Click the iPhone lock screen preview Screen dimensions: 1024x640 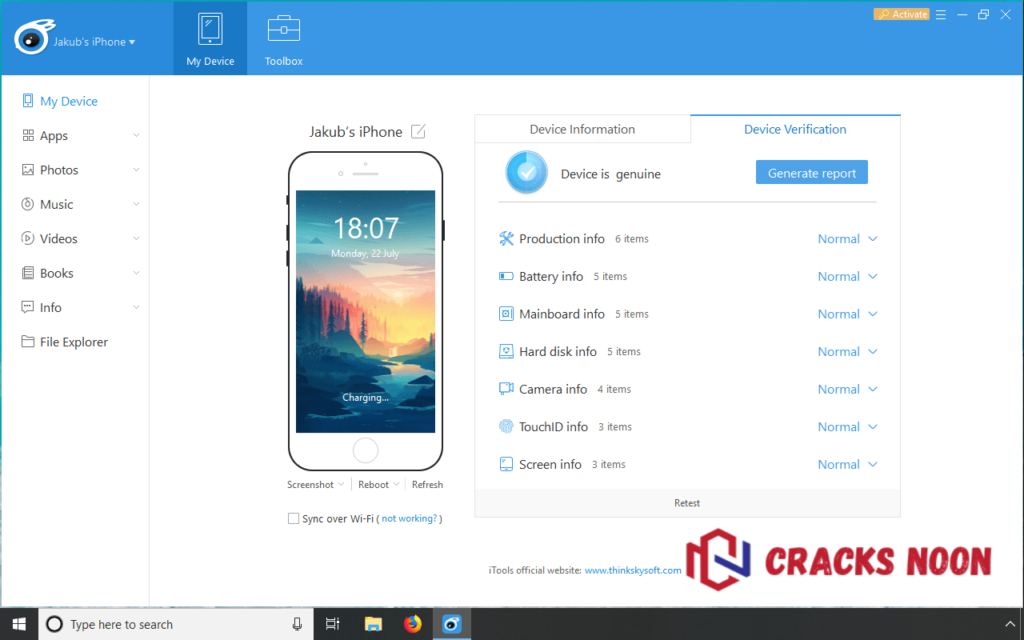[365, 312]
